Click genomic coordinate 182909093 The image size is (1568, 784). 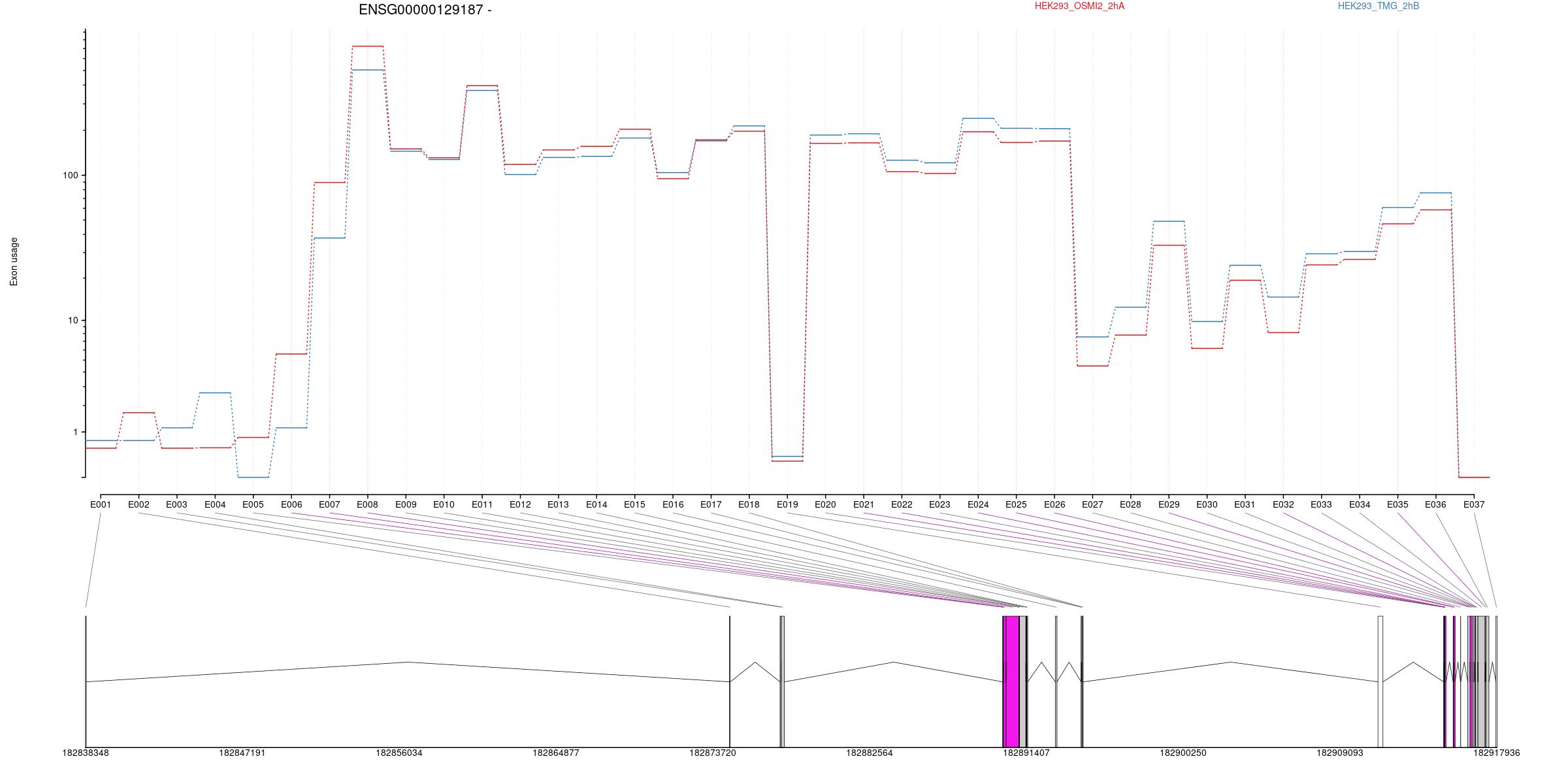(x=1340, y=753)
